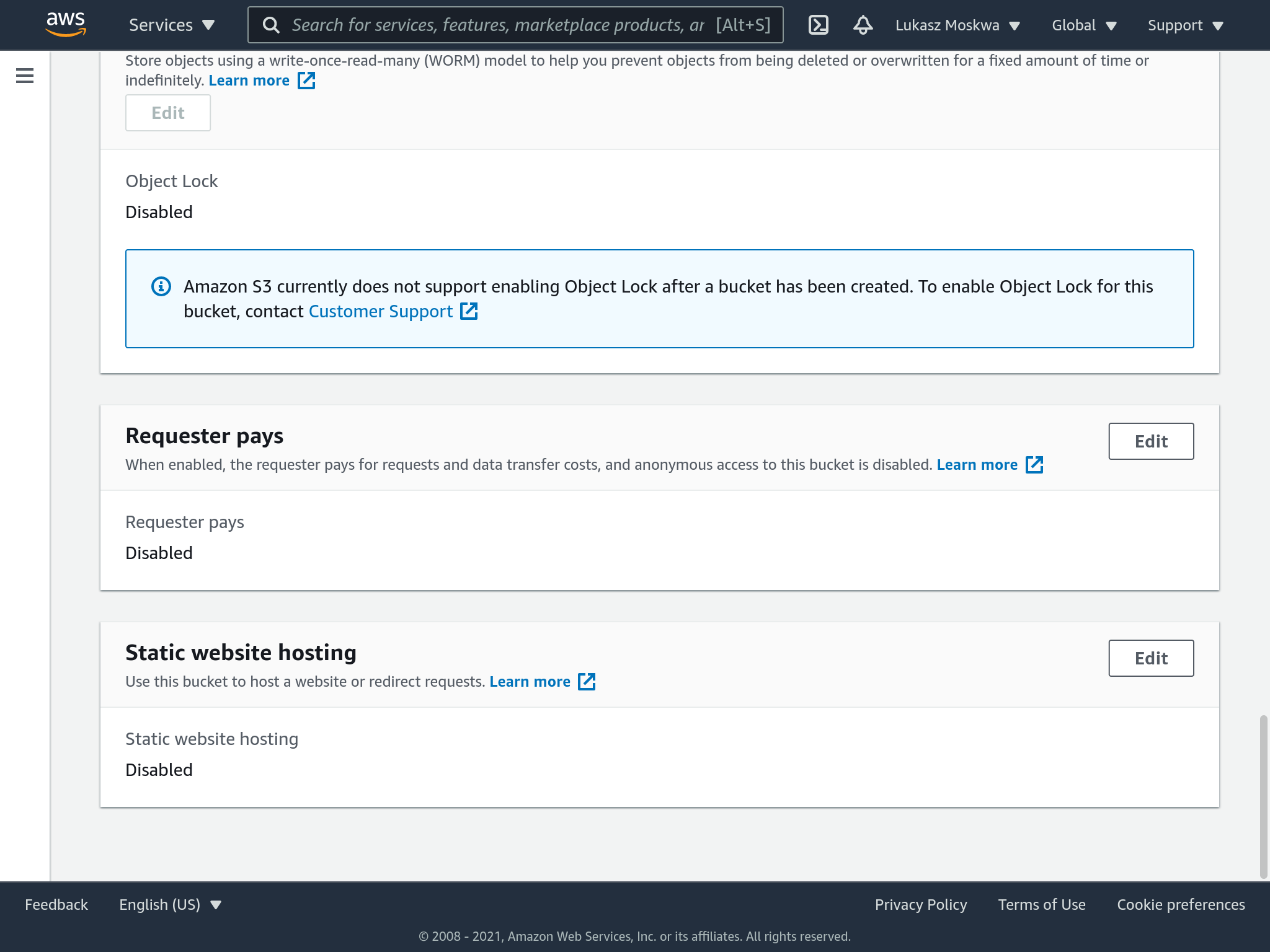Change the English (US) language selector
This screenshot has width=1270, height=952.
(170, 904)
